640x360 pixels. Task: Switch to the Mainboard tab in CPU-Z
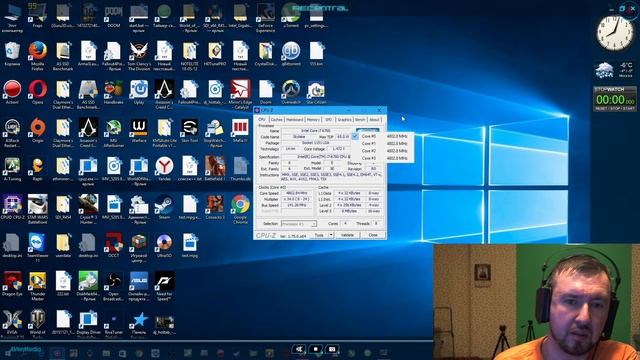point(294,120)
